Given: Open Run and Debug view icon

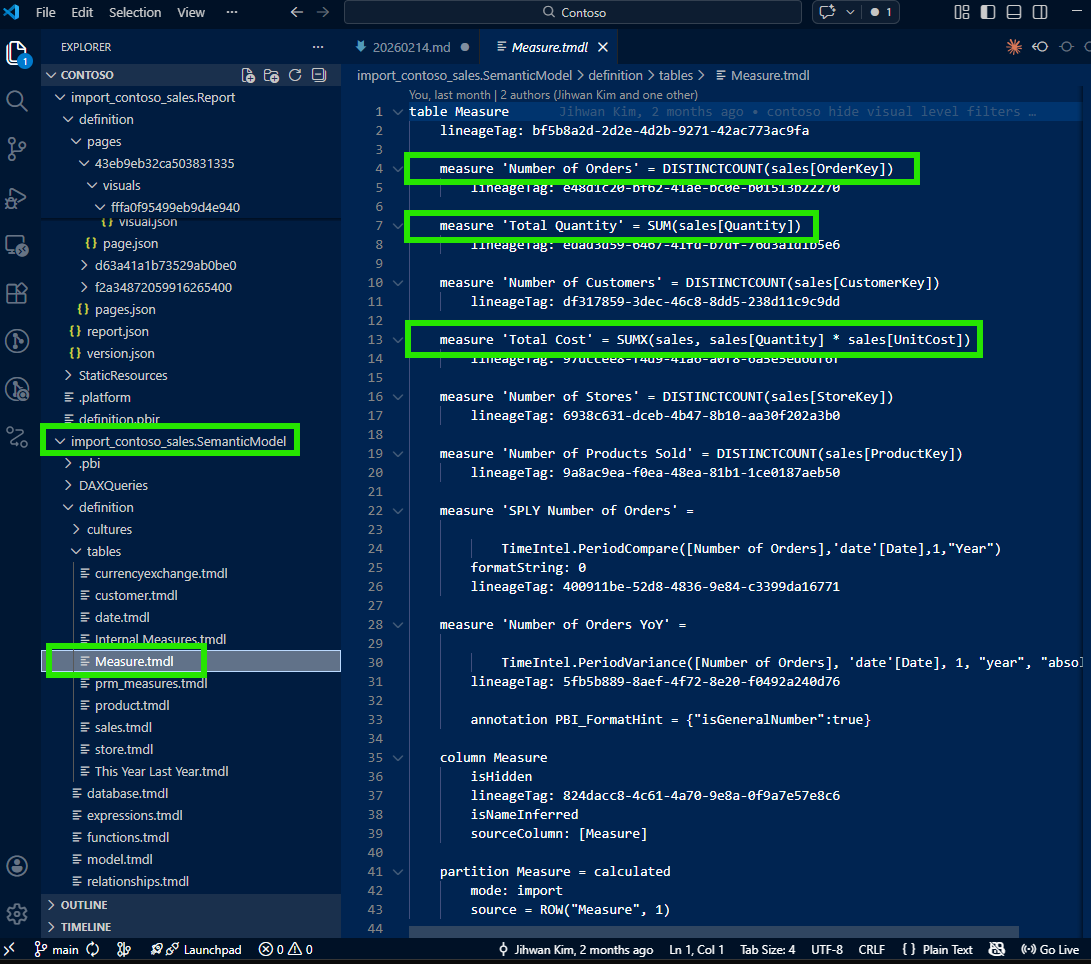Looking at the screenshot, I should [17, 198].
